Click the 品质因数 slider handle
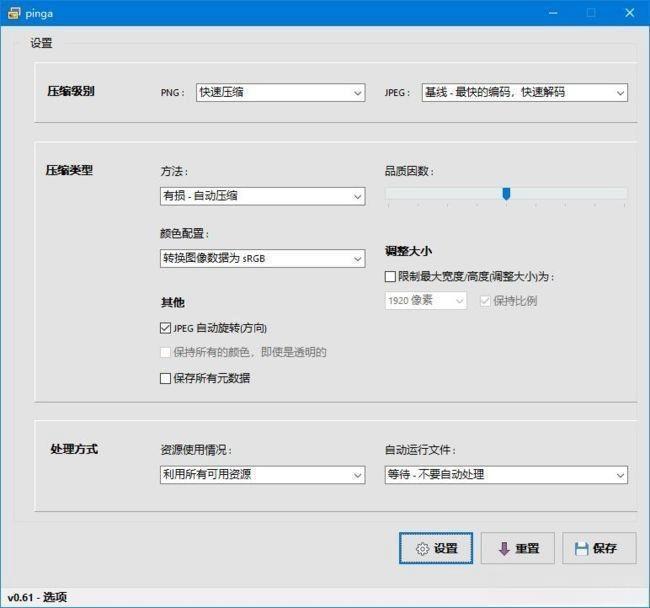The image size is (650, 608). click(x=506, y=194)
